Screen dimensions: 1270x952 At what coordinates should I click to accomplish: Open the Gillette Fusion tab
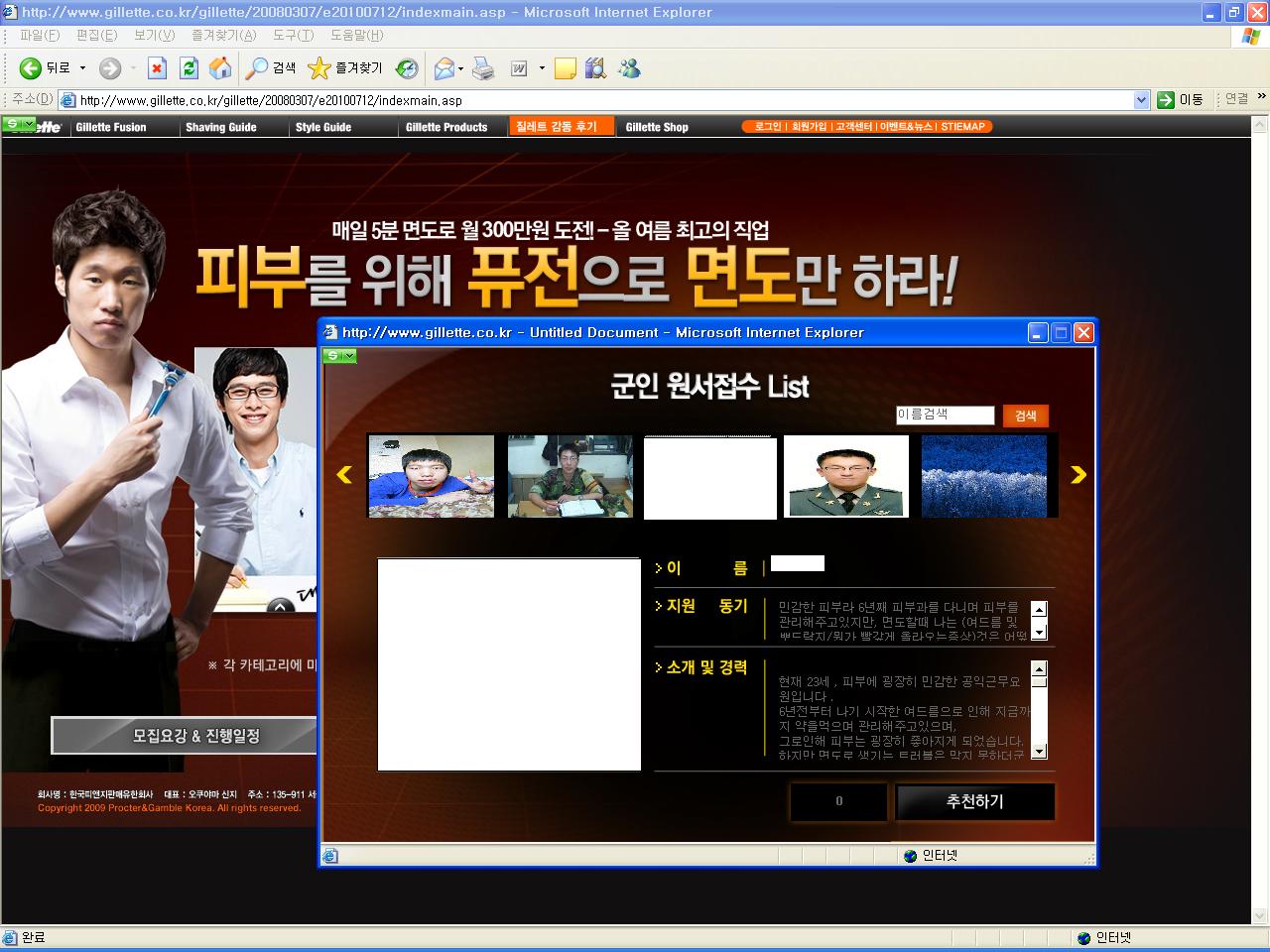[111, 127]
